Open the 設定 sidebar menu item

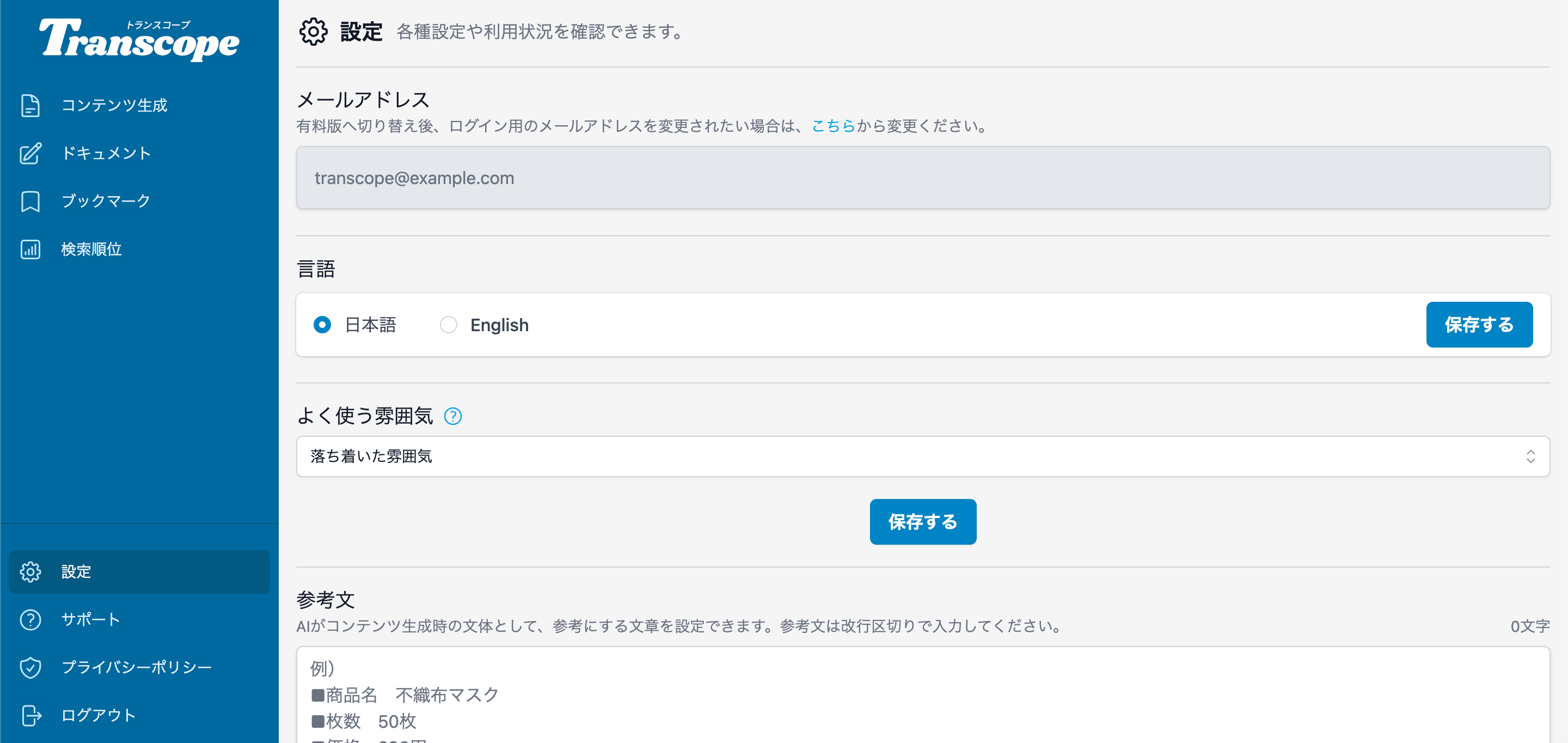pyautogui.click(x=139, y=571)
